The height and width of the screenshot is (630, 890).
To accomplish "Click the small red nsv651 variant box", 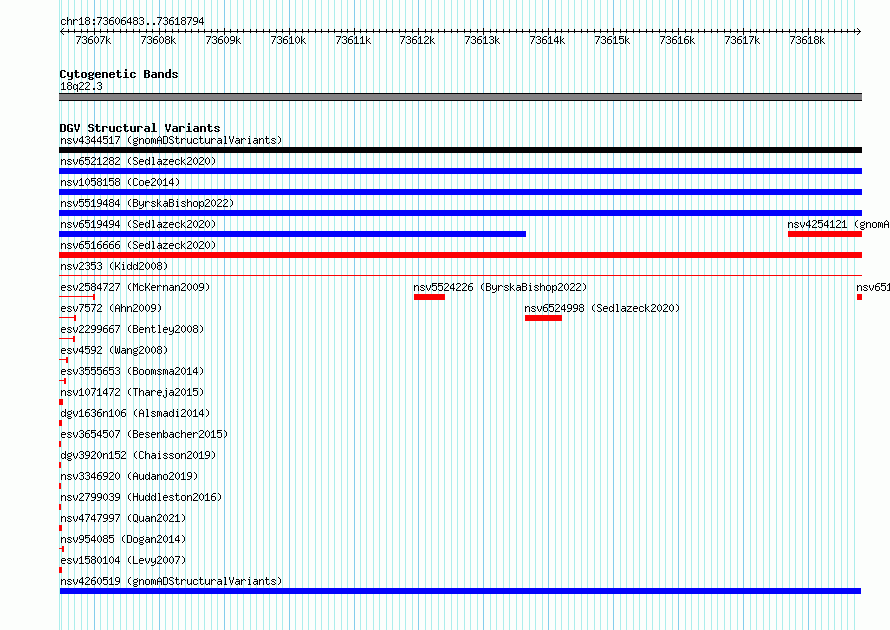I will pos(859,297).
